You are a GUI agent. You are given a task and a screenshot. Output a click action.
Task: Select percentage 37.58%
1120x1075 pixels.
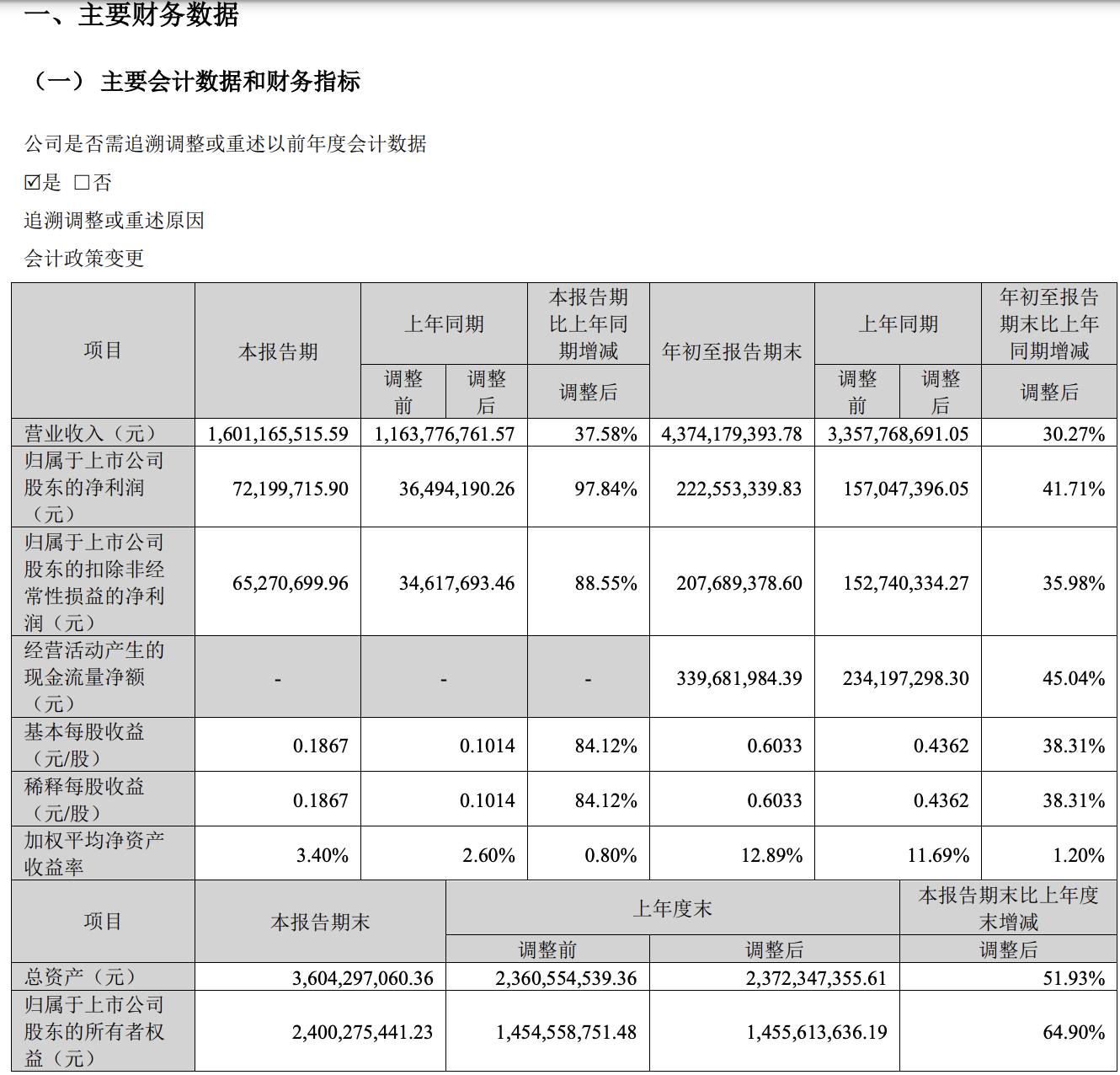[606, 434]
